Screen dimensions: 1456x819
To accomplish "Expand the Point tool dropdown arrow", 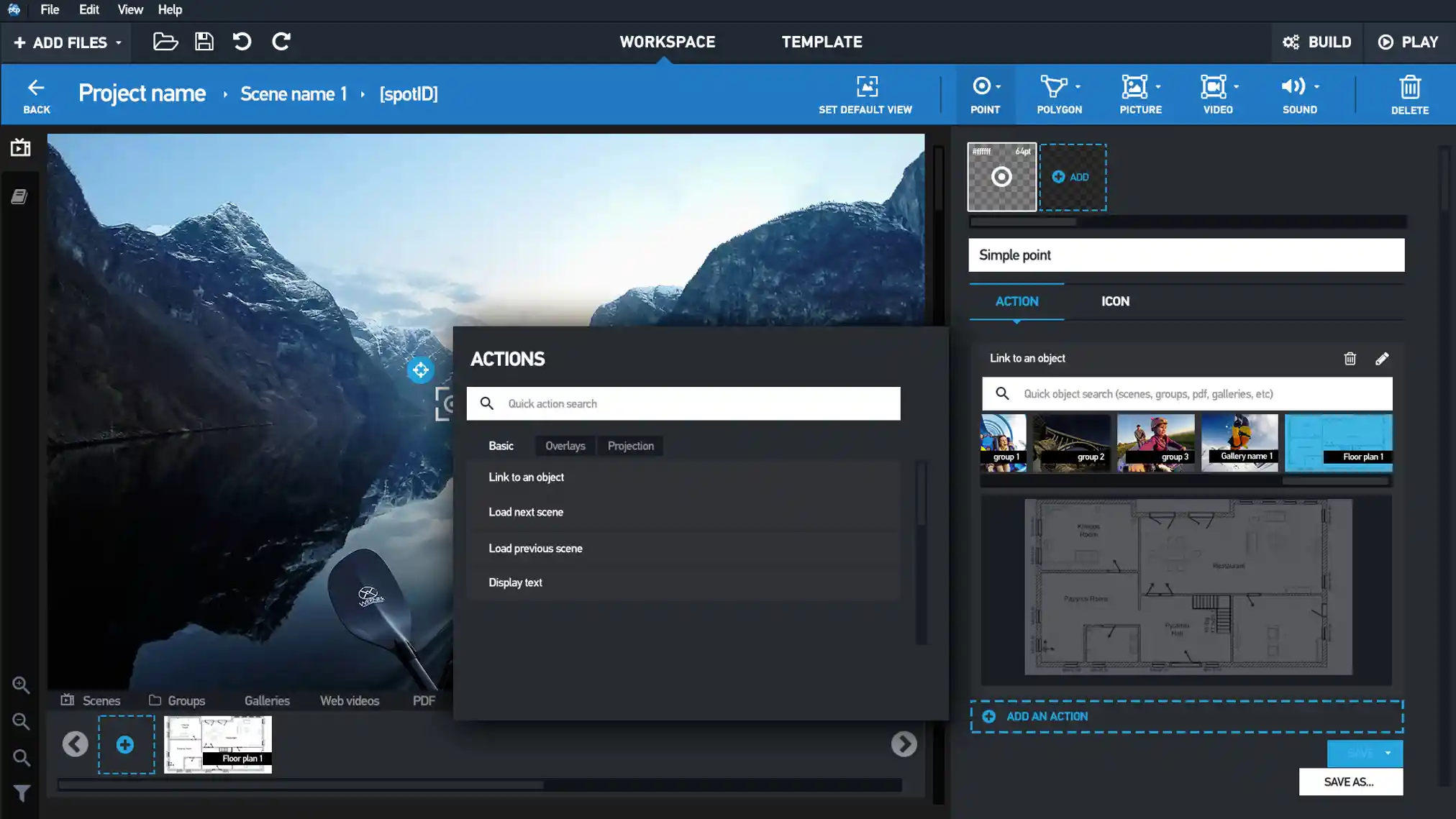I will pyautogui.click(x=998, y=87).
